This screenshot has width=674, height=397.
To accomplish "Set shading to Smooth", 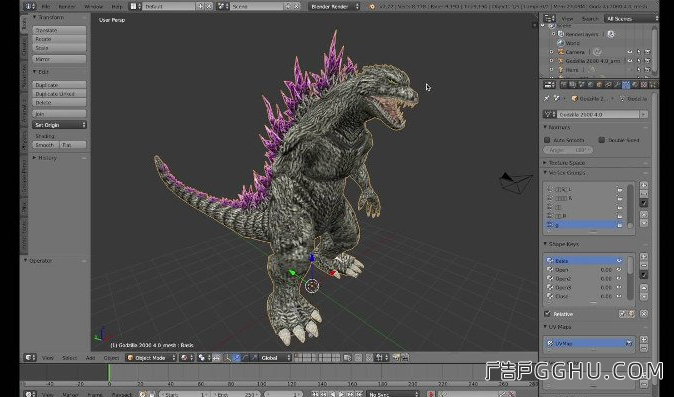I will (45, 145).
